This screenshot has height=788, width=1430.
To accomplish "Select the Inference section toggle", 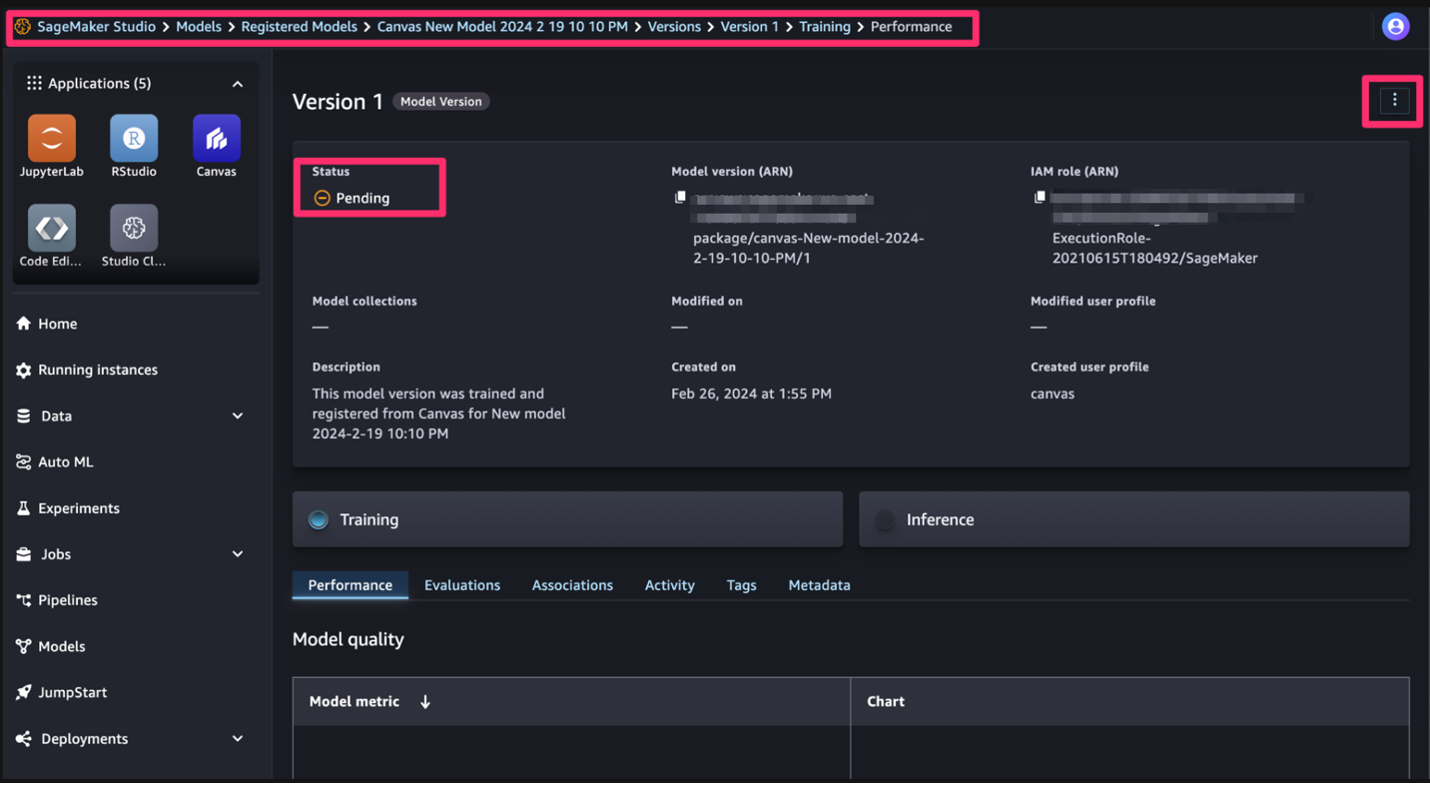I will [1134, 519].
